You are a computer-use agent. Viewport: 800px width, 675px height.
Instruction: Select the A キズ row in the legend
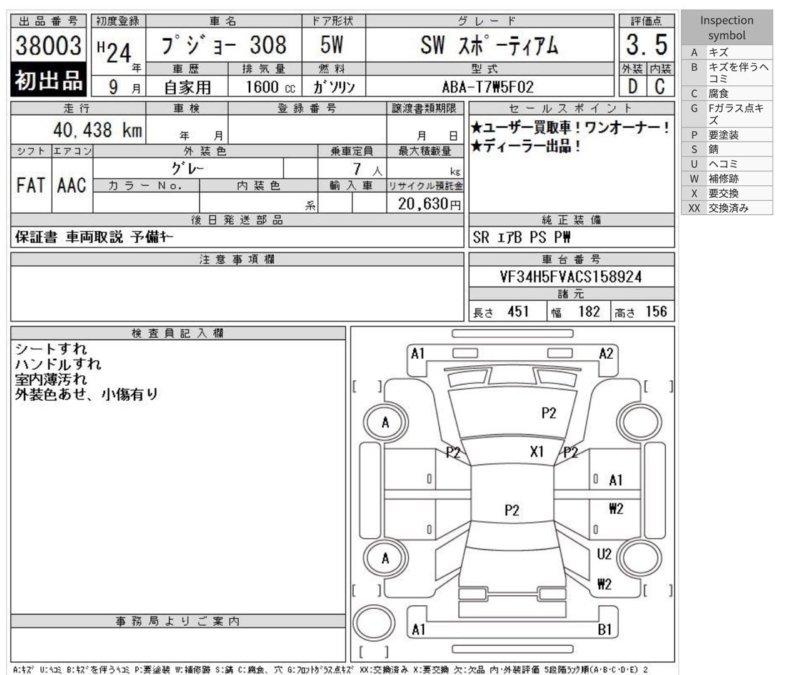(727, 50)
